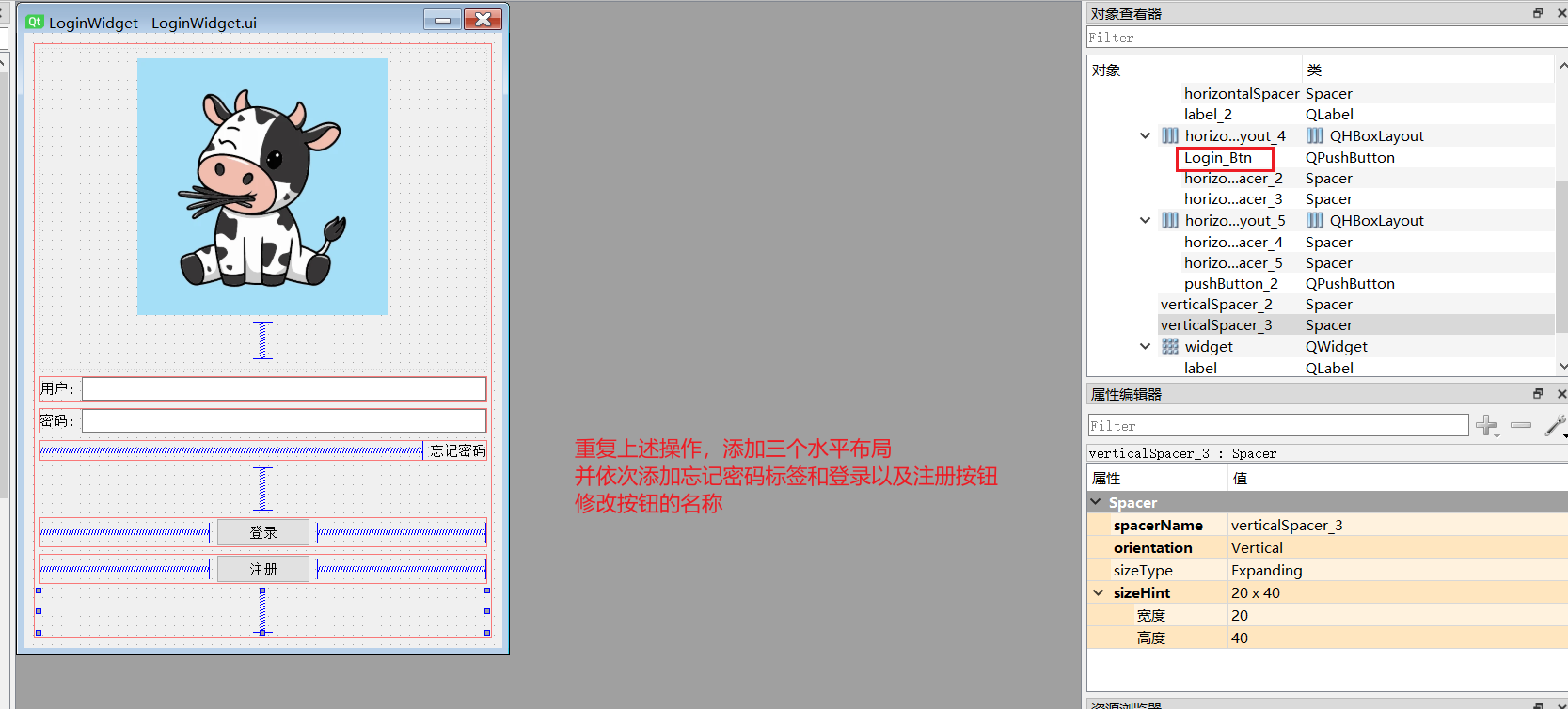Click QPushButton class of Login_Btn row

click(x=1350, y=158)
